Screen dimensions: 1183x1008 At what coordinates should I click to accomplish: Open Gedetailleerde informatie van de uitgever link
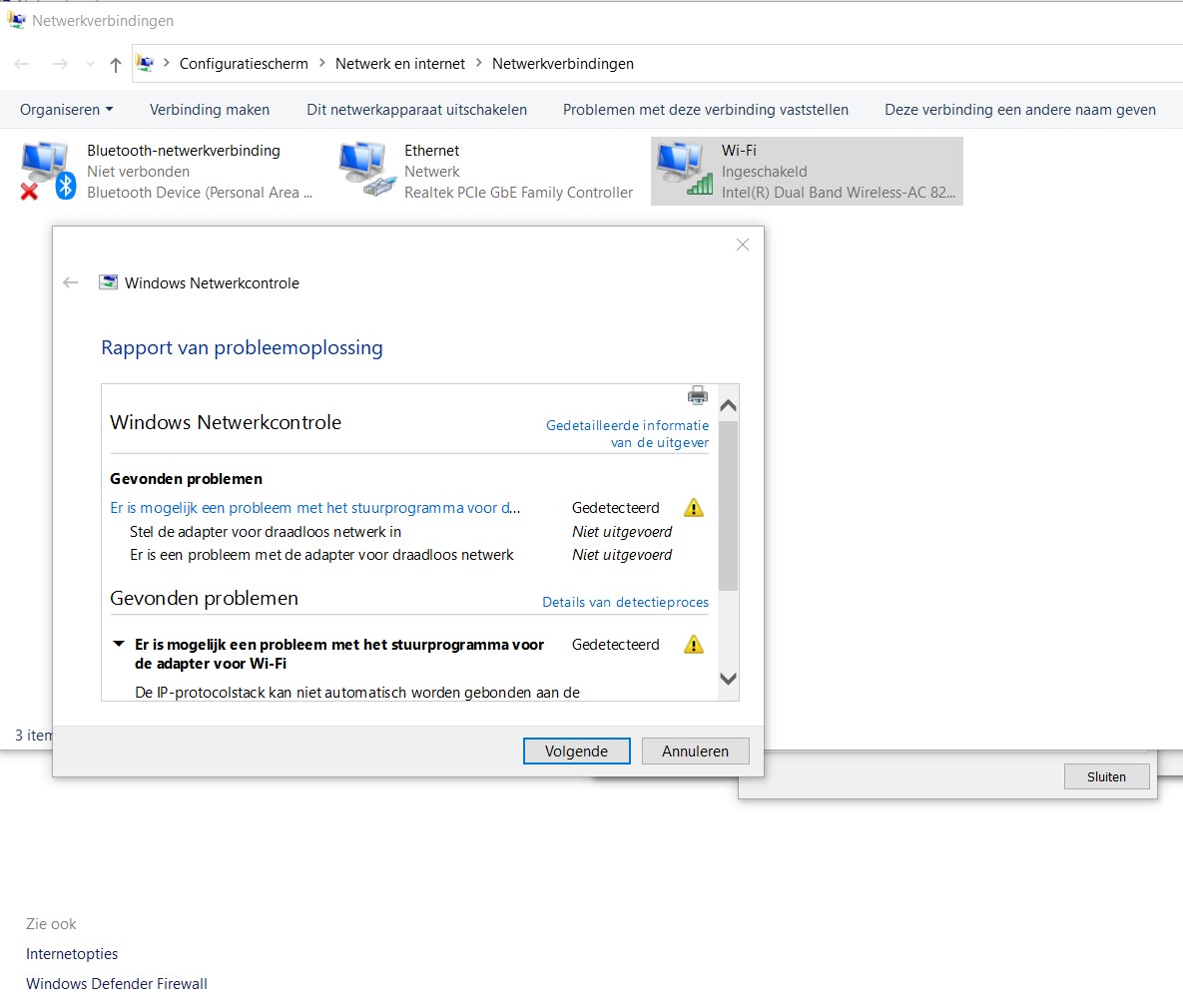click(628, 434)
